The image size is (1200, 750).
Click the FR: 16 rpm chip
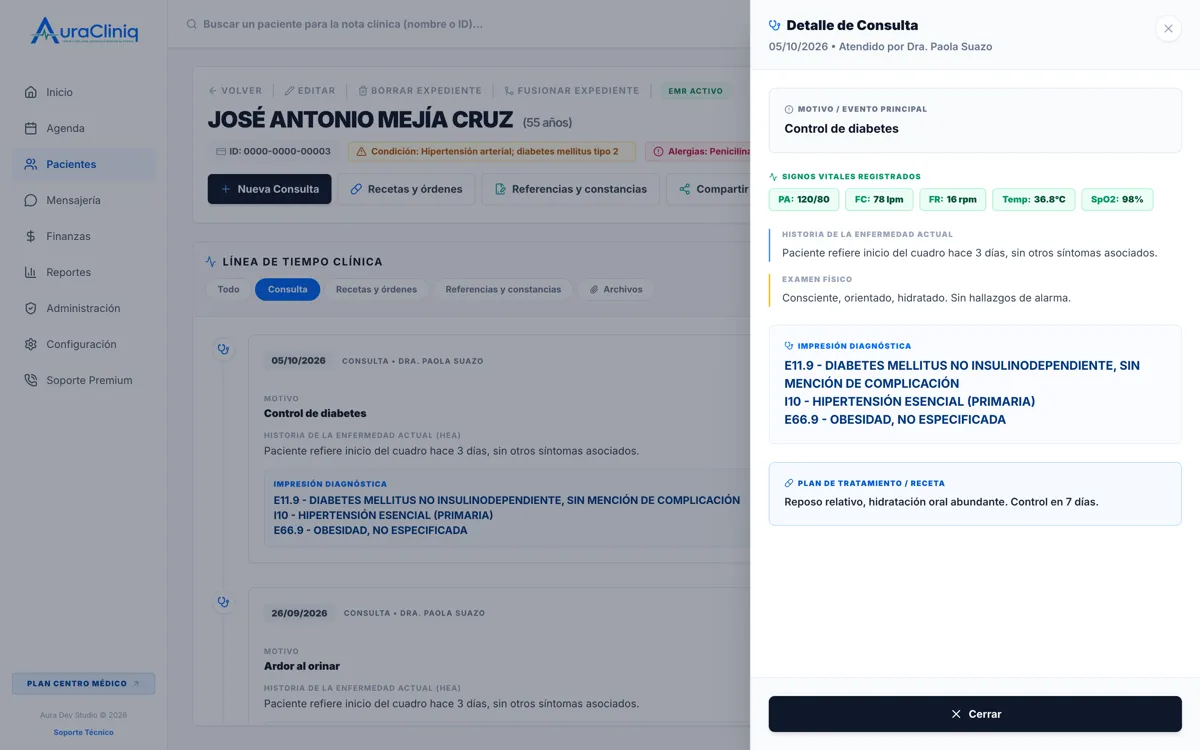953,199
